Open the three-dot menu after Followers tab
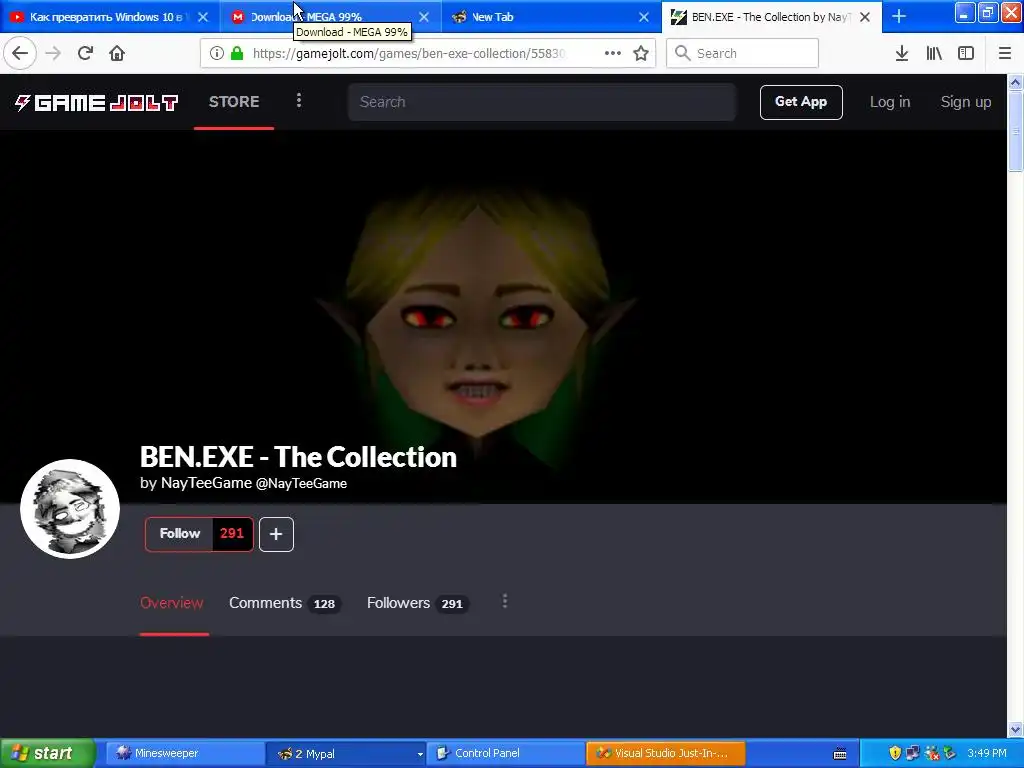The image size is (1024, 768). [504, 601]
